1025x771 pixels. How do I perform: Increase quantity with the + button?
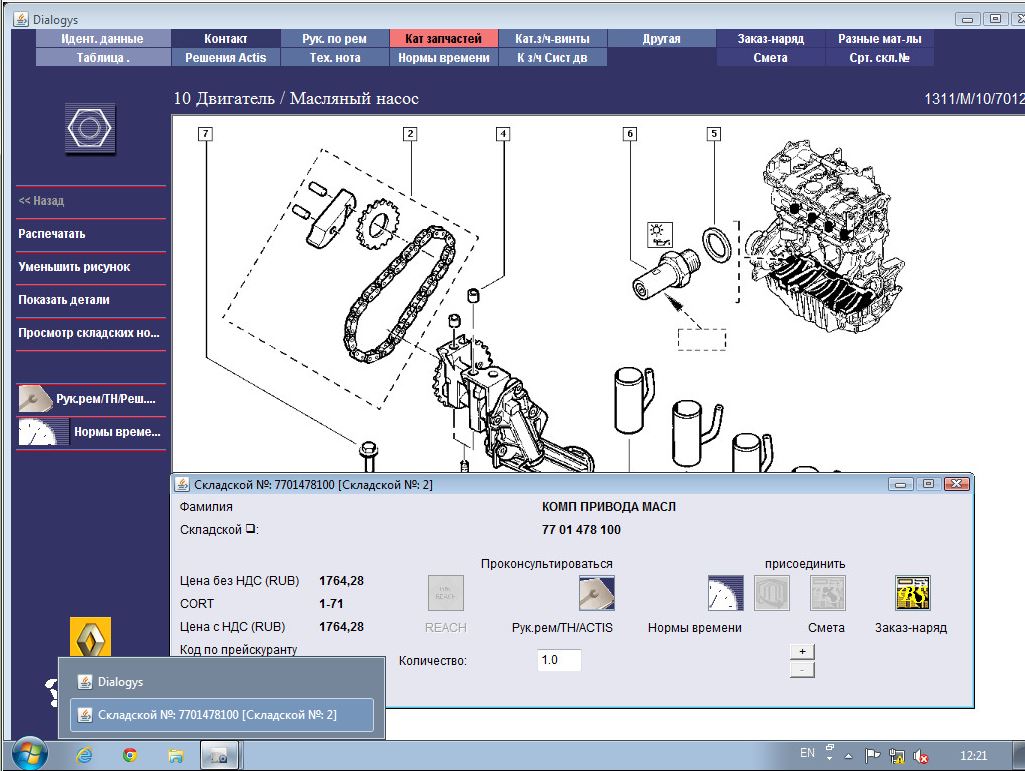802,651
